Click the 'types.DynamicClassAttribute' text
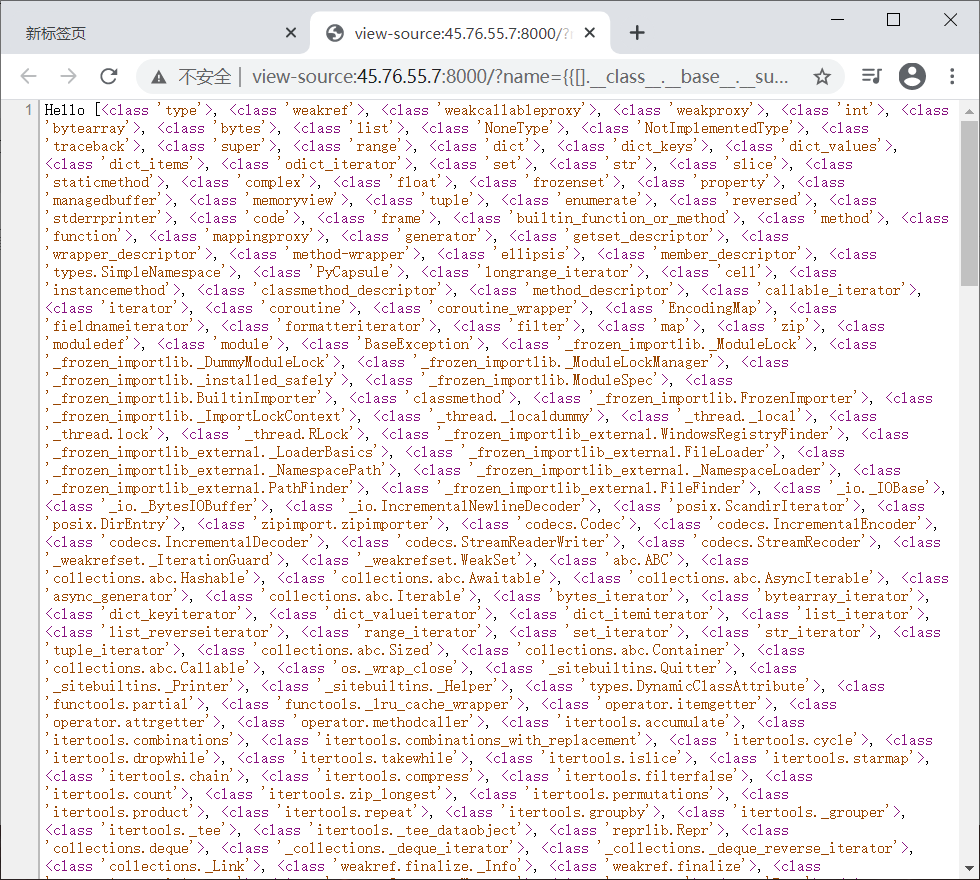This screenshot has height=880, width=980. pos(697,686)
